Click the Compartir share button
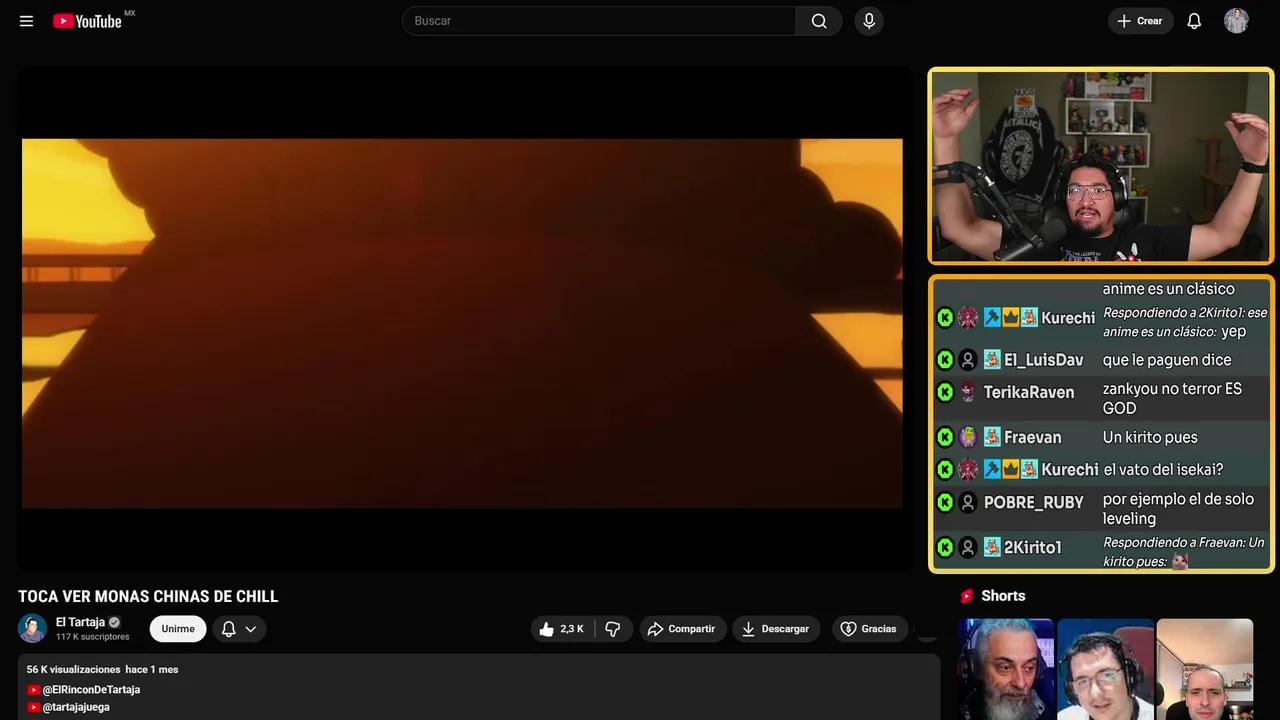Image resolution: width=1280 pixels, height=720 pixels. click(681, 629)
